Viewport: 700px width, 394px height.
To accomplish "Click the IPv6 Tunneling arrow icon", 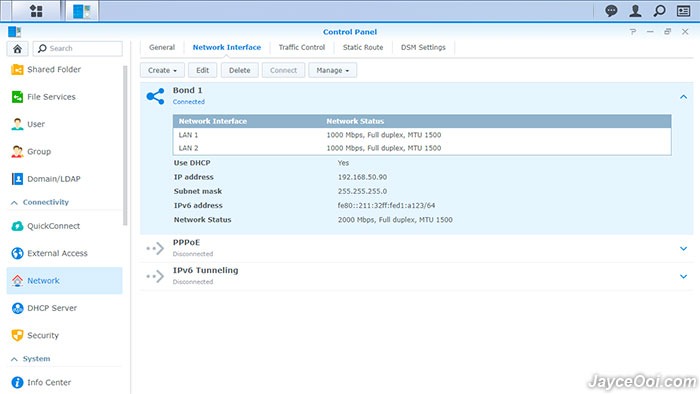I will click(x=155, y=276).
